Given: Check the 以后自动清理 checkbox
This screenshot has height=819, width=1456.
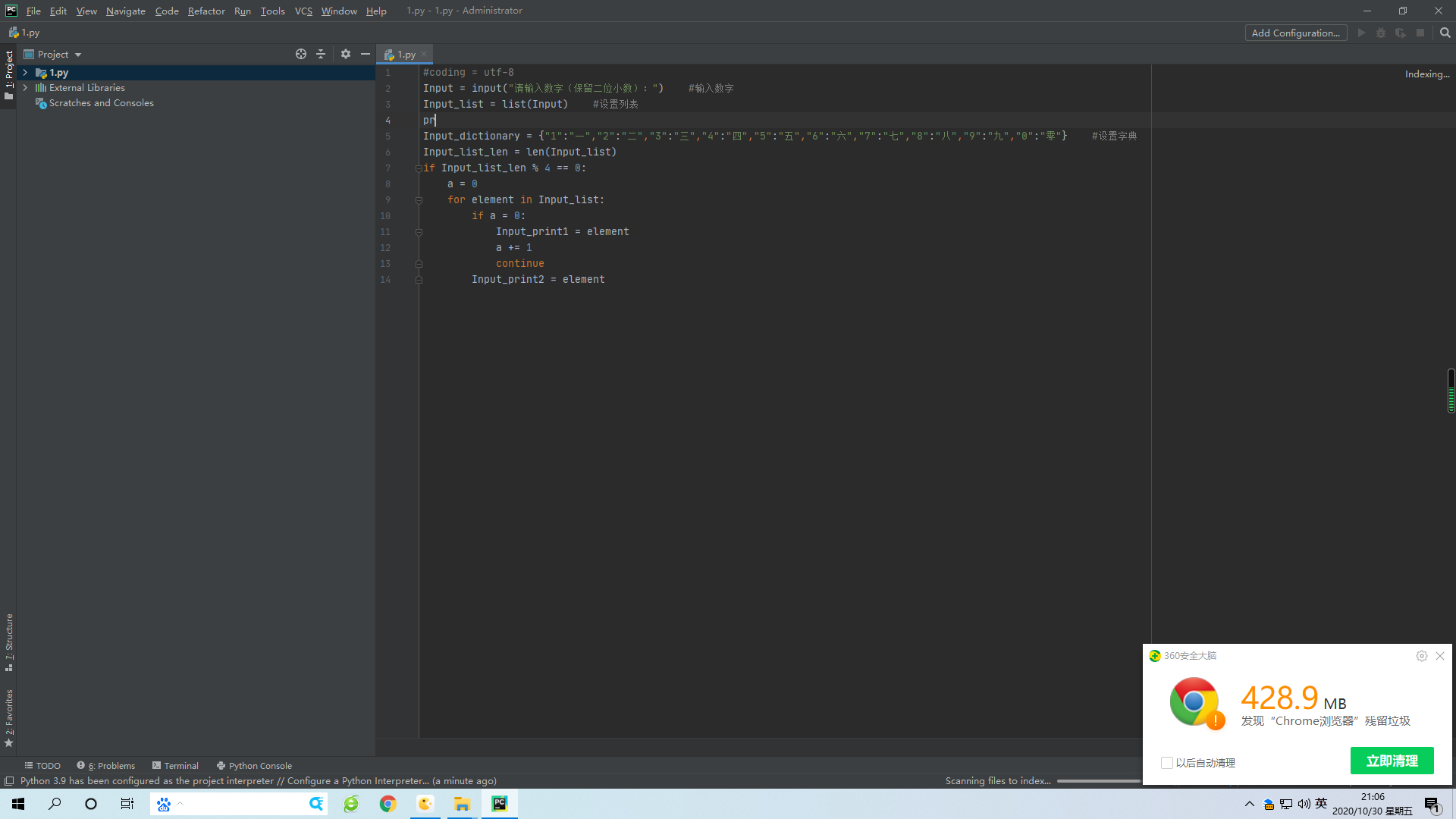Looking at the screenshot, I should coord(1167,763).
